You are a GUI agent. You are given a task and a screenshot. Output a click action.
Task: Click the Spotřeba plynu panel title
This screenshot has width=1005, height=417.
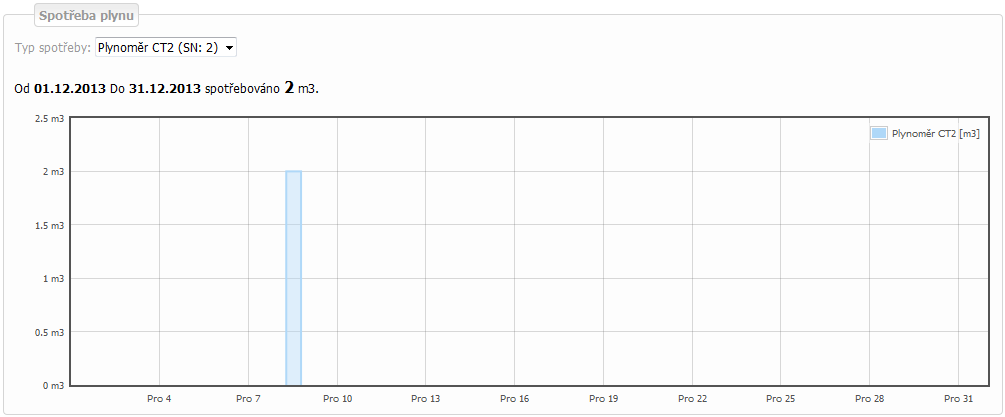[86, 16]
